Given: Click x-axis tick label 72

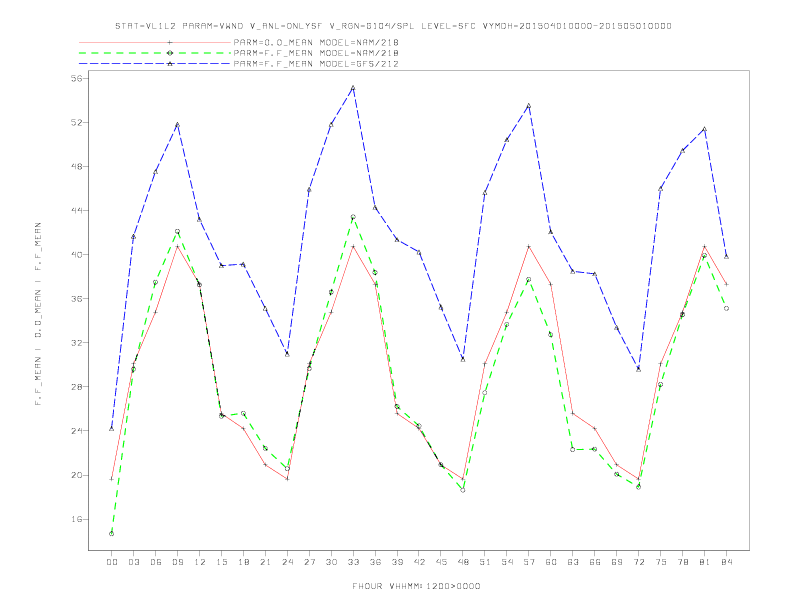Looking at the screenshot, I should pyautogui.click(x=638, y=562).
